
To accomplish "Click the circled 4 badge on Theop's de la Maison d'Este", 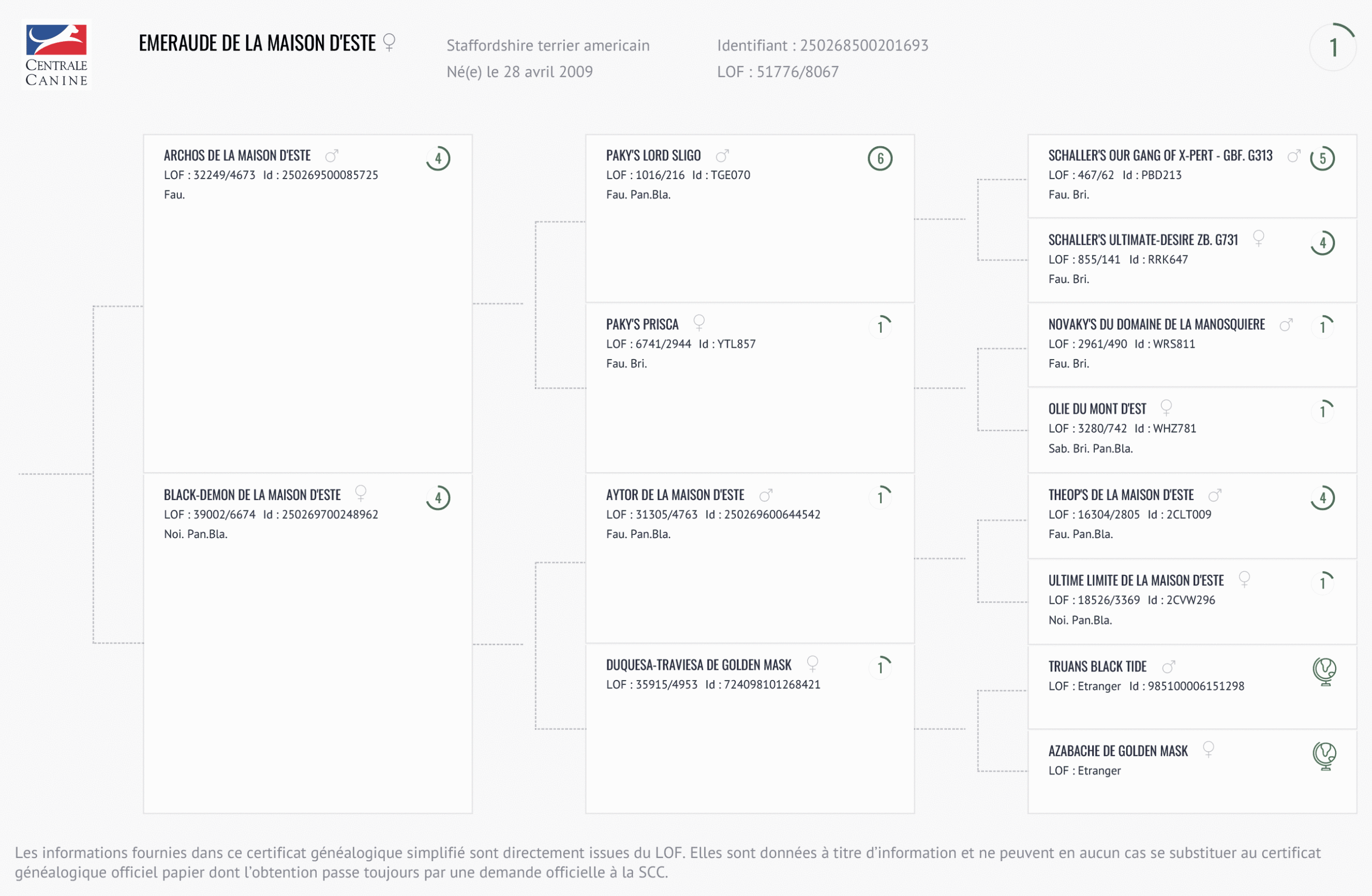I will pyautogui.click(x=1322, y=498).
